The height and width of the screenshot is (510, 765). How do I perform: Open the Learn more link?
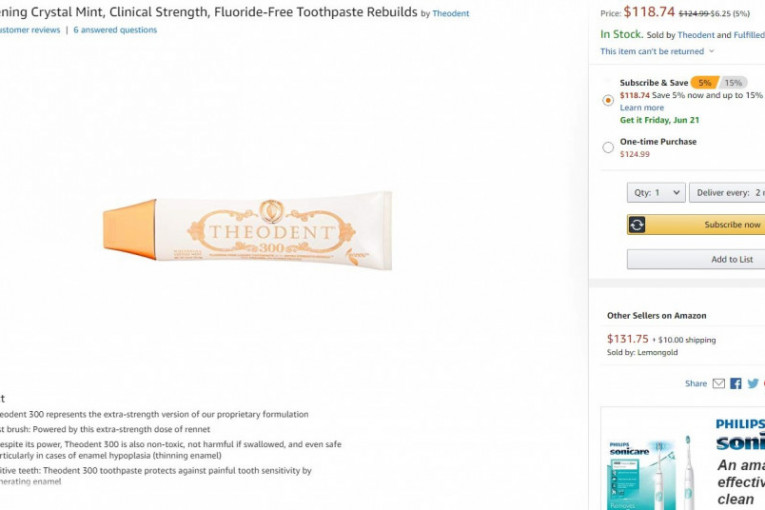coord(641,108)
